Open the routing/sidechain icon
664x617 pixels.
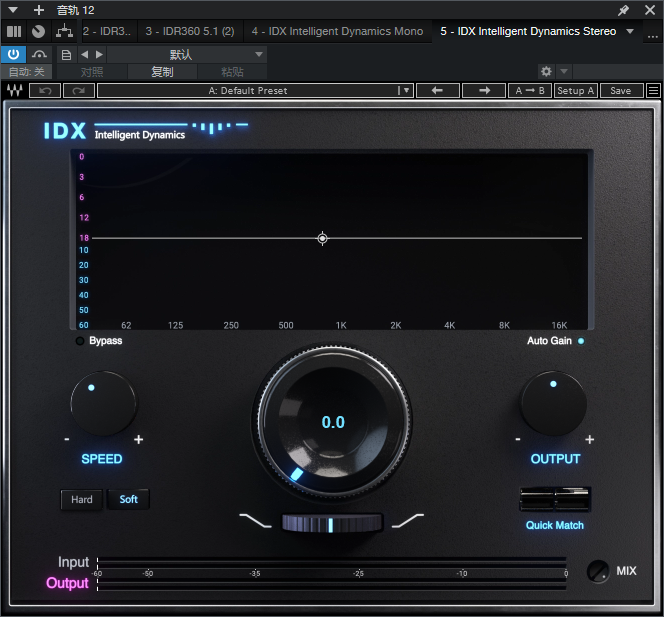pyautogui.click(x=64, y=31)
